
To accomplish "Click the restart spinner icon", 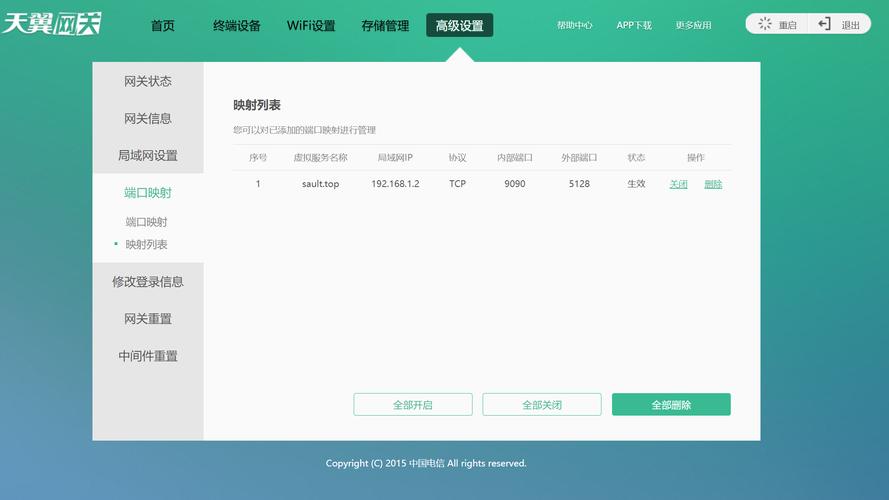I will (x=765, y=24).
